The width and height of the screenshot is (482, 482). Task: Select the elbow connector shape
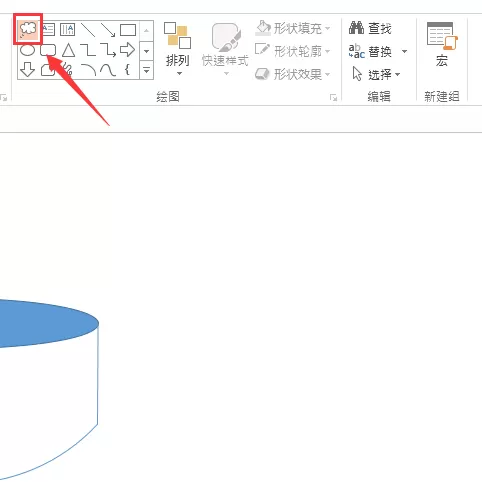[88, 50]
